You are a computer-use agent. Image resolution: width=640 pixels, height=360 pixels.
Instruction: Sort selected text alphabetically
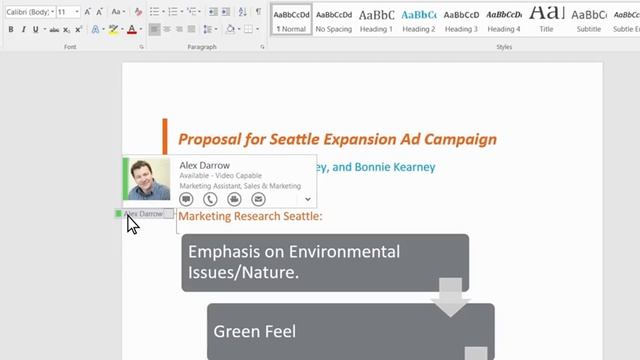[242, 12]
